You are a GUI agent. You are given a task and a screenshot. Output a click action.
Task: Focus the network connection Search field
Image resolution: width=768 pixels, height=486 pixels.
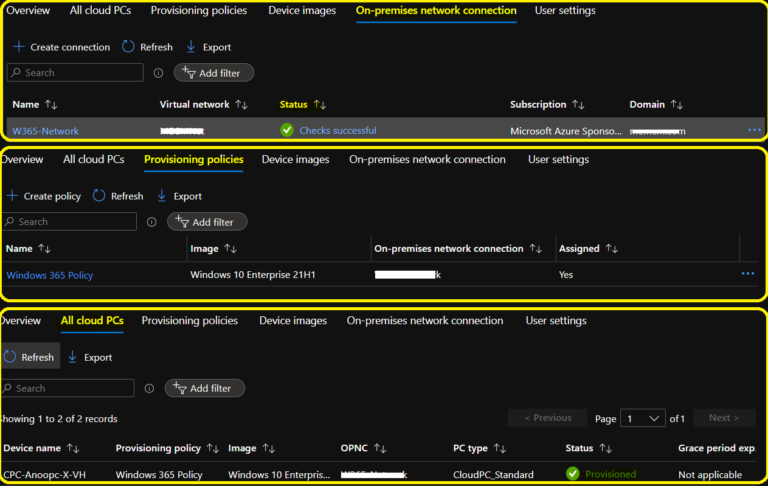75,73
